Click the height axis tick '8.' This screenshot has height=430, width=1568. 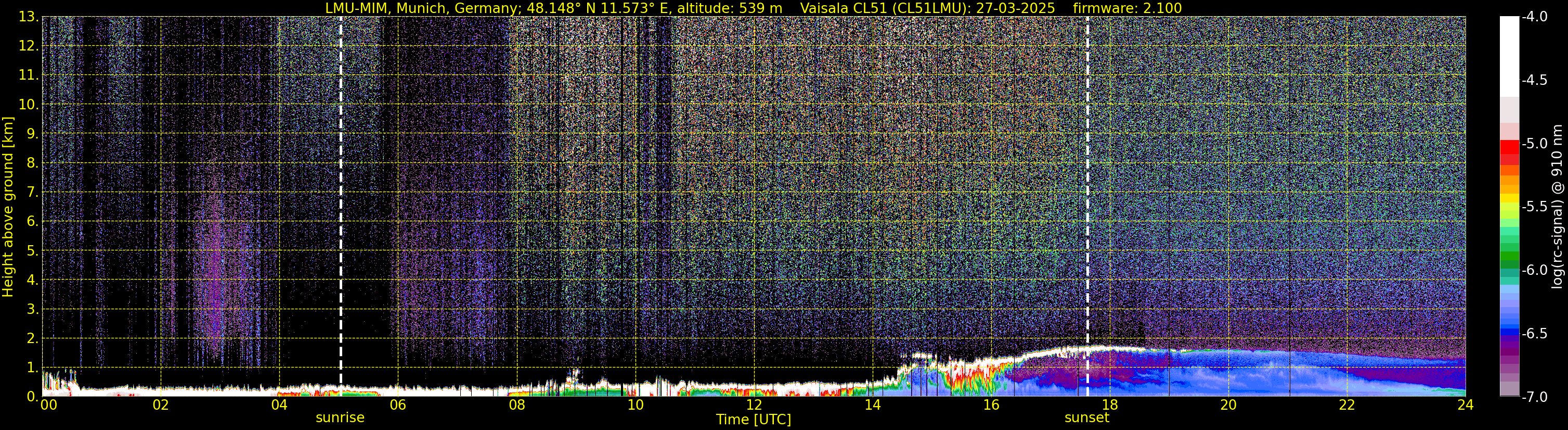33,162
